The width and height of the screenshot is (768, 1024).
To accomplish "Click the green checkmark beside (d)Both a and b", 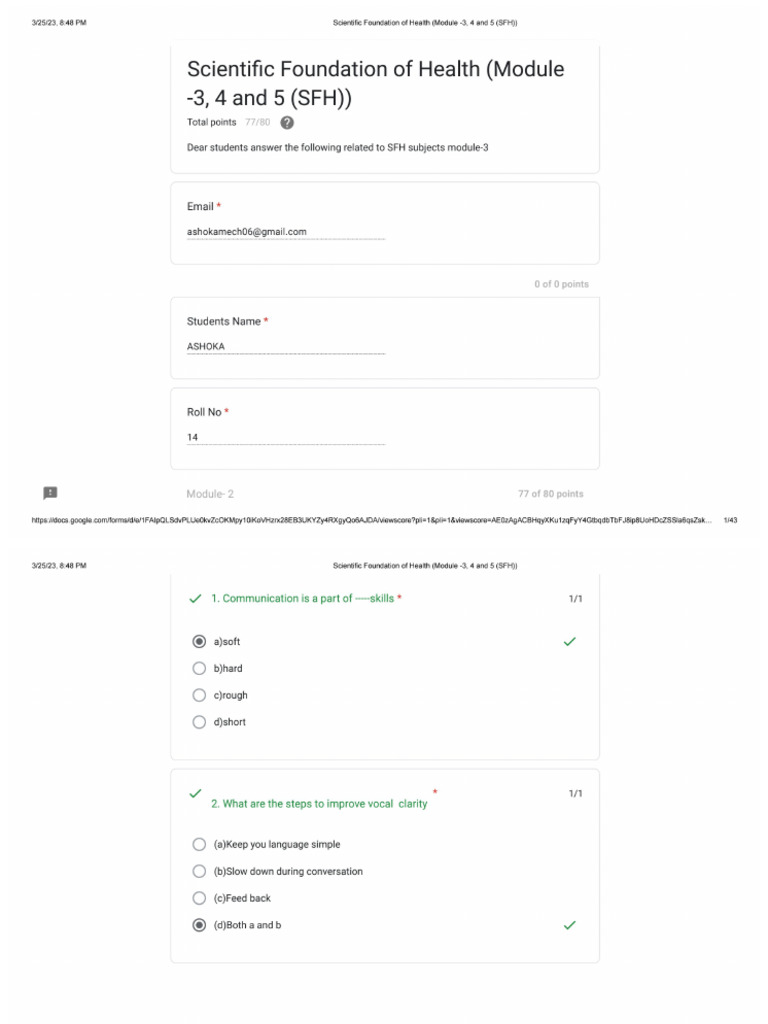I will pos(569,926).
